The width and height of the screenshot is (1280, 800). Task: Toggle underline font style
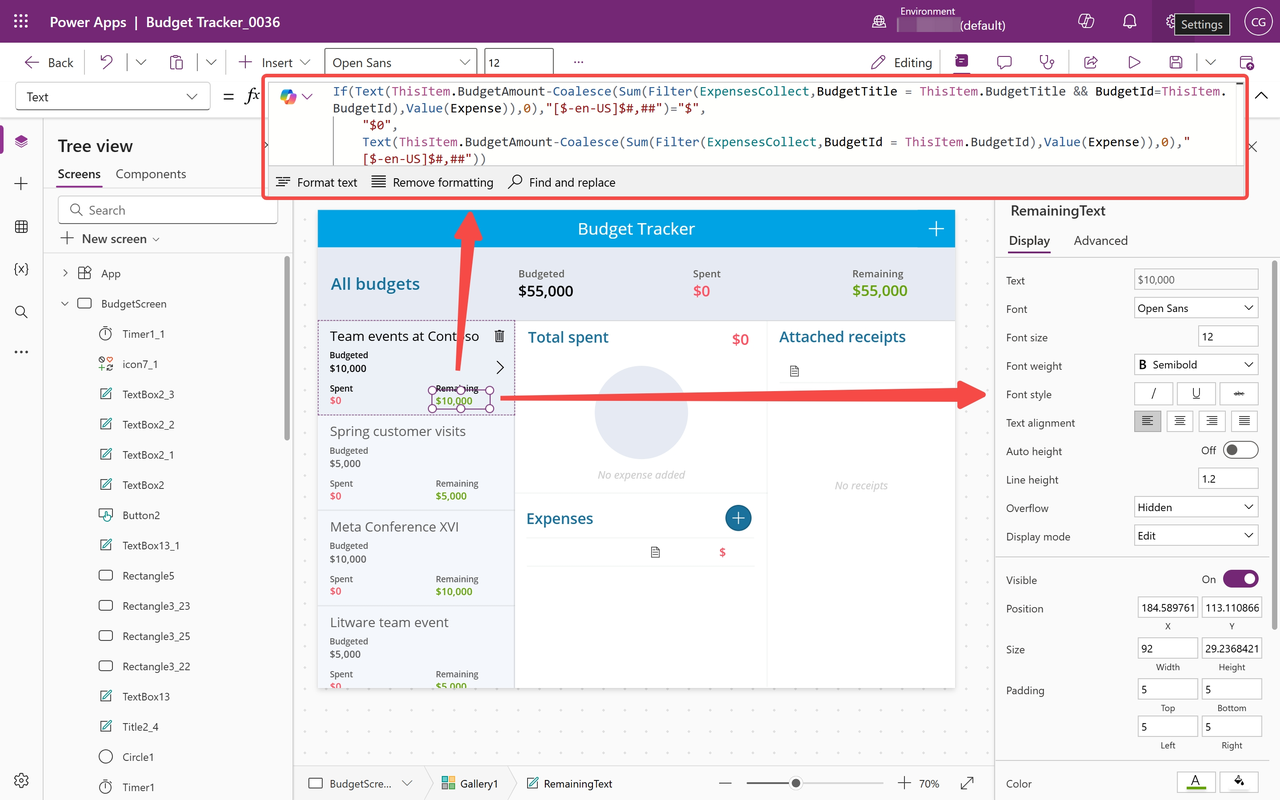(1196, 394)
